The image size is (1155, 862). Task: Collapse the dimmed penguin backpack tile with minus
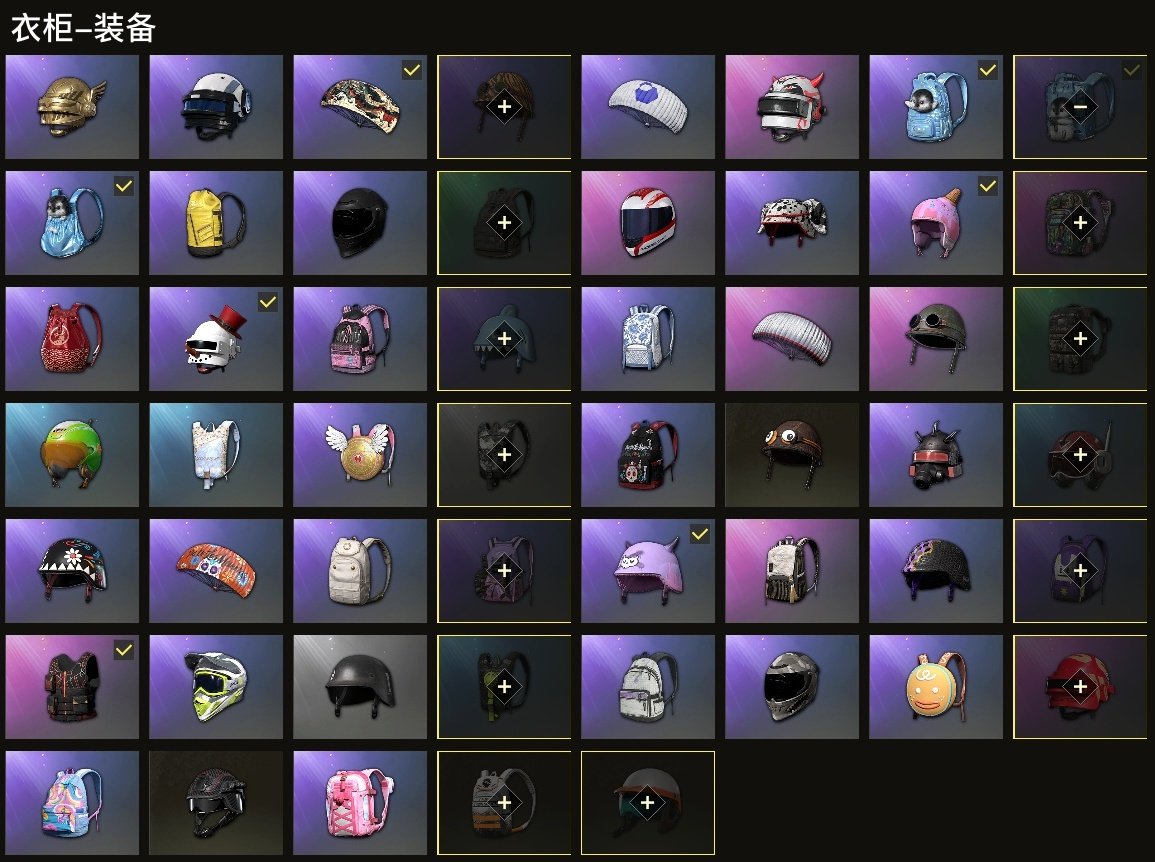pos(1081,107)
